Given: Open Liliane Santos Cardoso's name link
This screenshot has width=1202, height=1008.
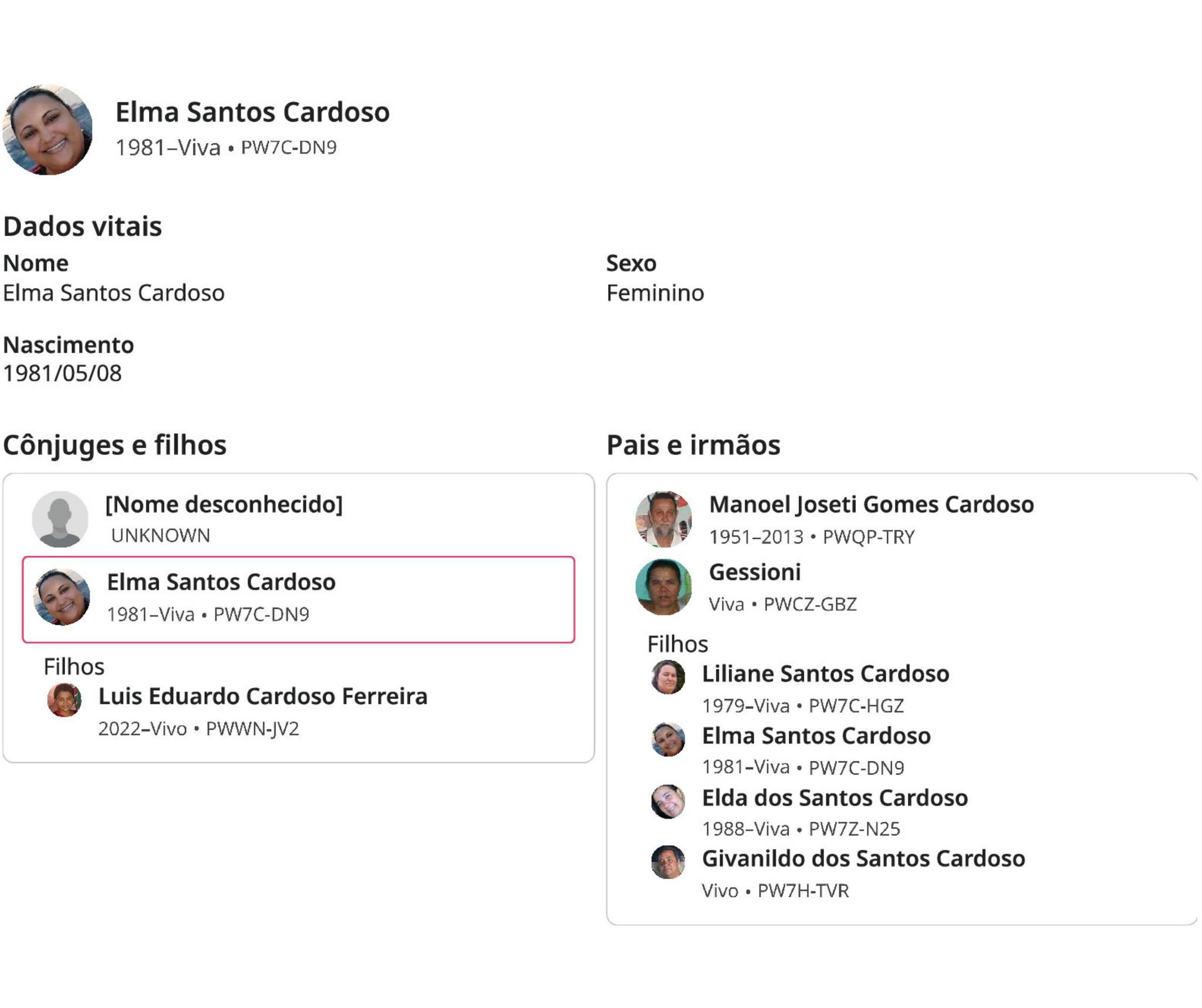Looking at the screenshot, I should click(825, 673).
